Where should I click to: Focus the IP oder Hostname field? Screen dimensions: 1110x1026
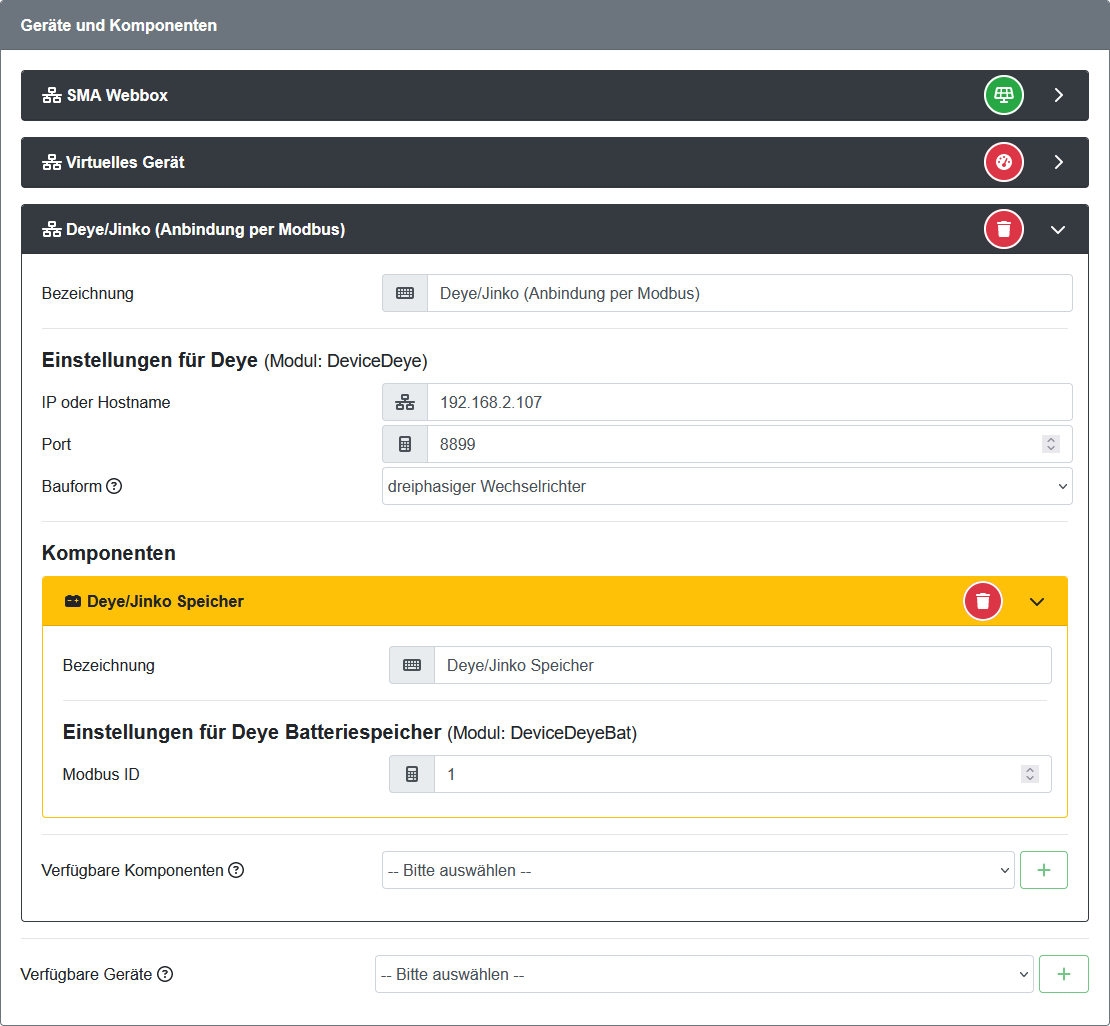(x=750, y=402)
